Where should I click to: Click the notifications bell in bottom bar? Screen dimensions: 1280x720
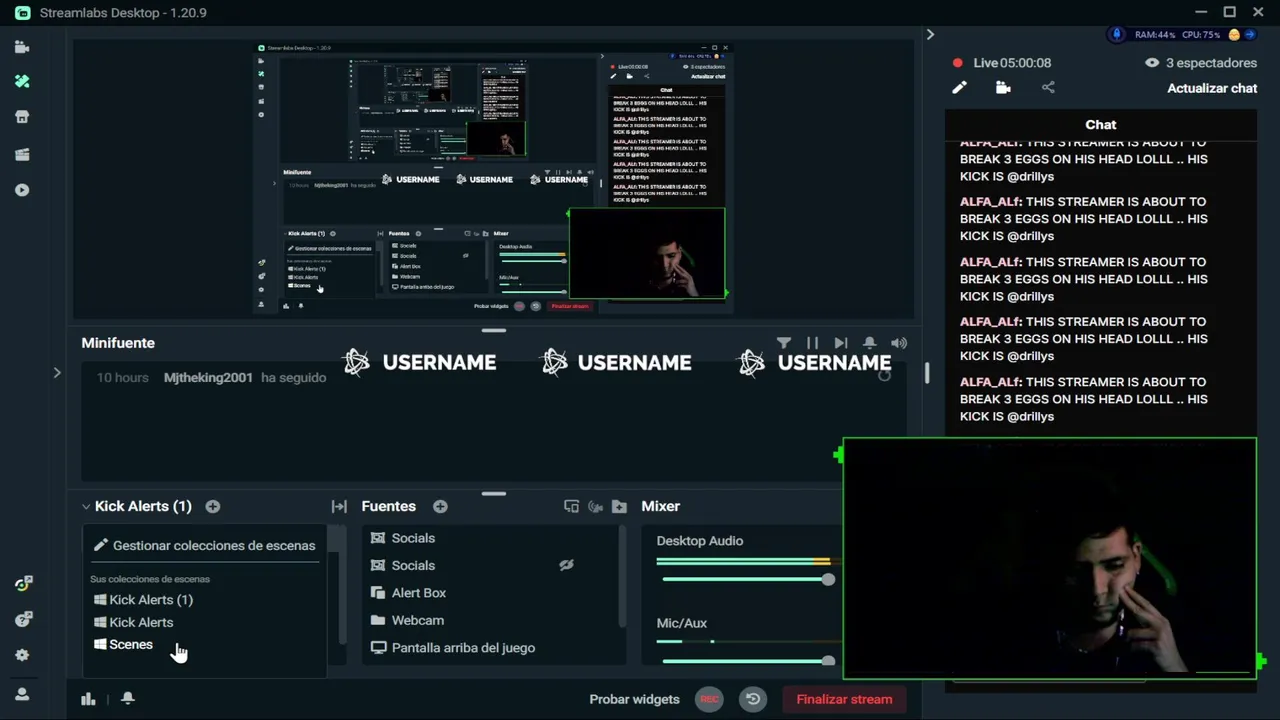[128, 699]
